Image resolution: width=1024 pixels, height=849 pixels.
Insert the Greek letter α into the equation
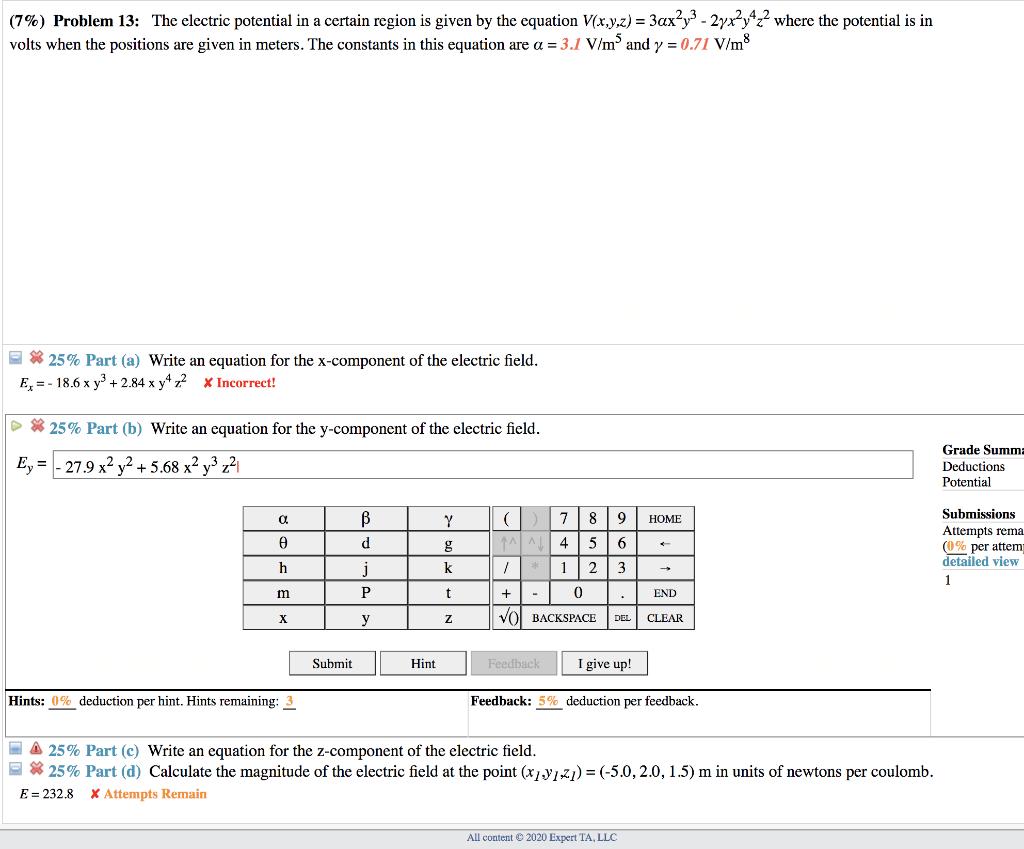pos(283,518)
